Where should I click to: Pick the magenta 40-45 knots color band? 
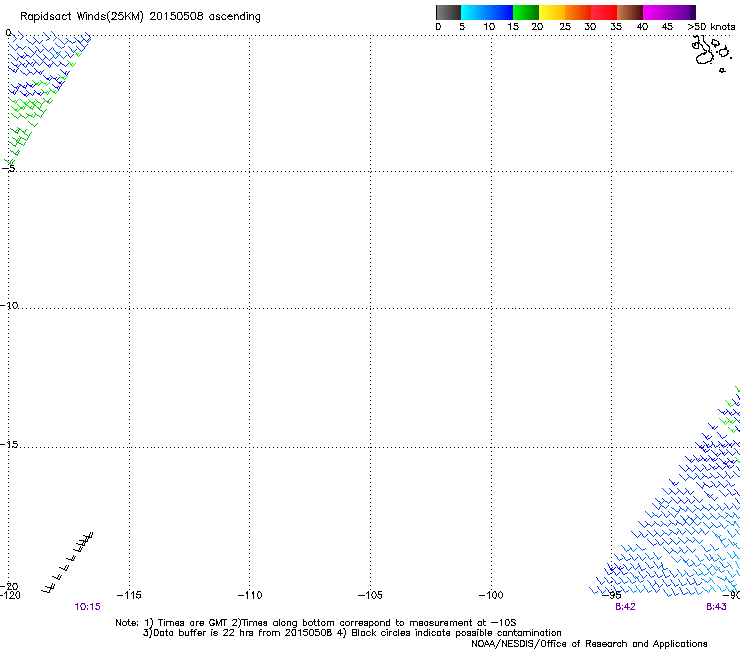[656, 12]
